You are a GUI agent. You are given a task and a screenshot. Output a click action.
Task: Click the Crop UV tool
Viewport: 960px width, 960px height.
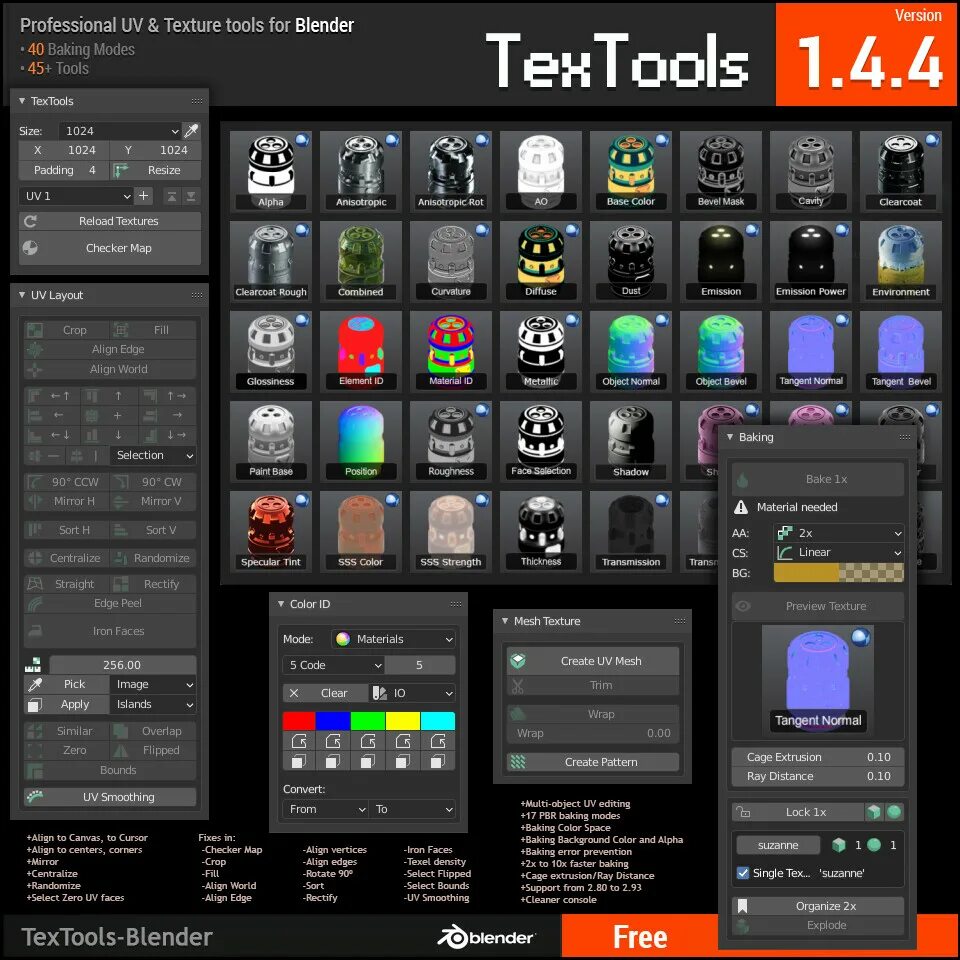(67, 330)
